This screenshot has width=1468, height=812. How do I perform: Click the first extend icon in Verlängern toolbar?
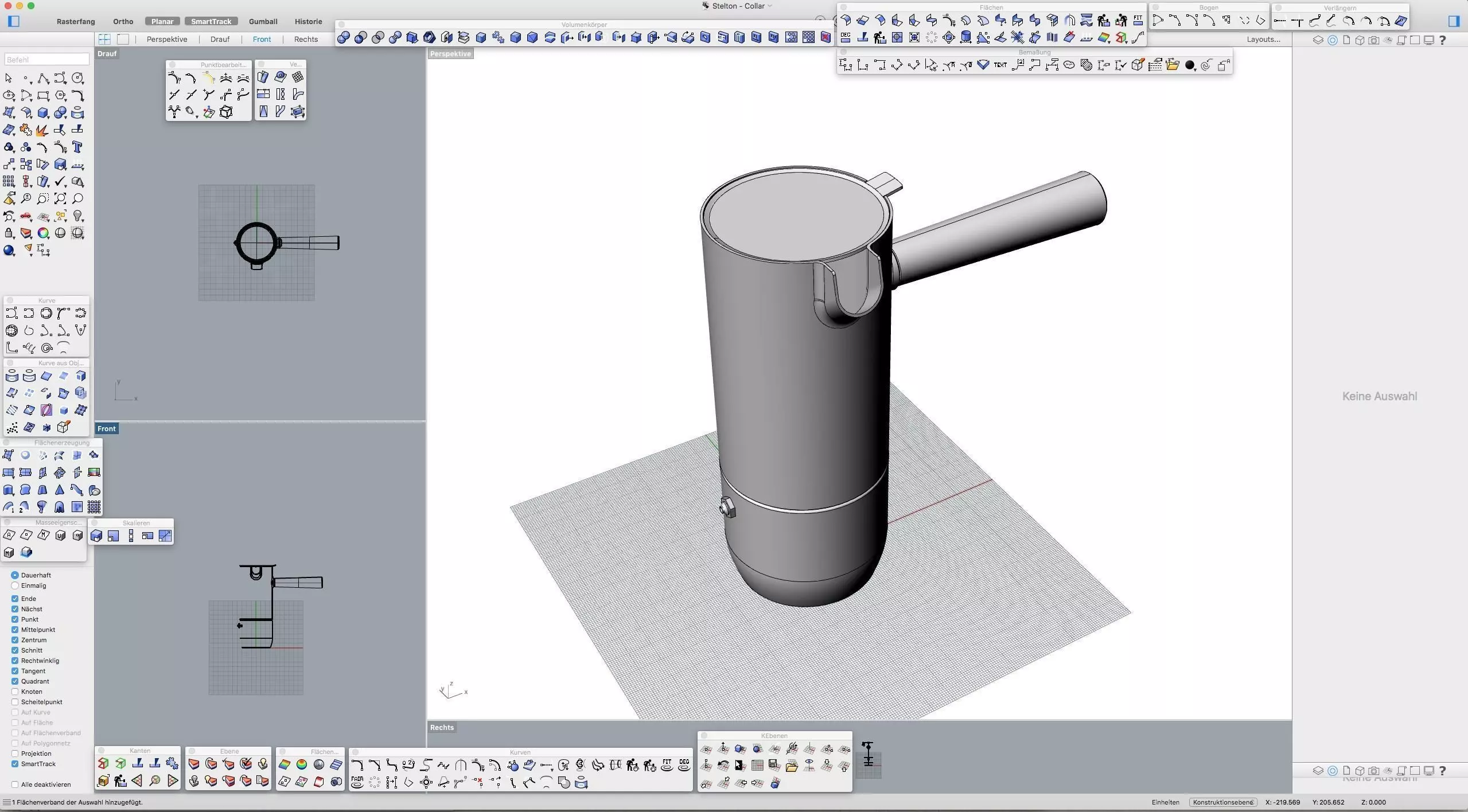pyautogui.click(x=1280, y=21)
